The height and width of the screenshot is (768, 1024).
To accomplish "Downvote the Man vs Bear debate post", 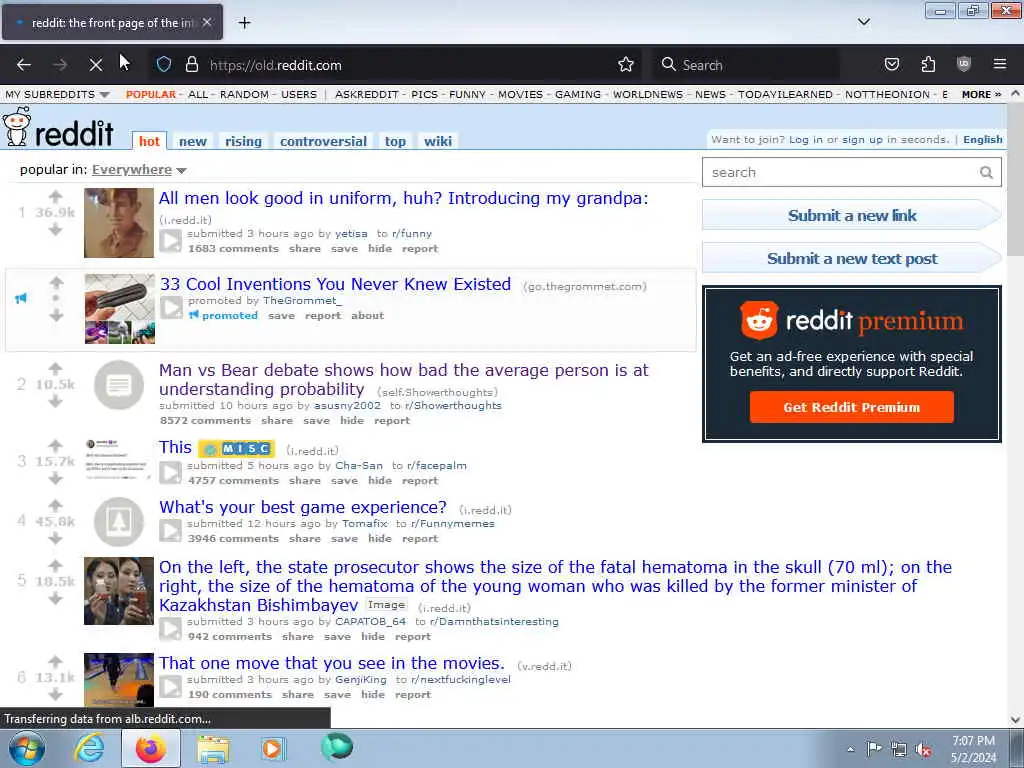I will [x=56, y=401].
